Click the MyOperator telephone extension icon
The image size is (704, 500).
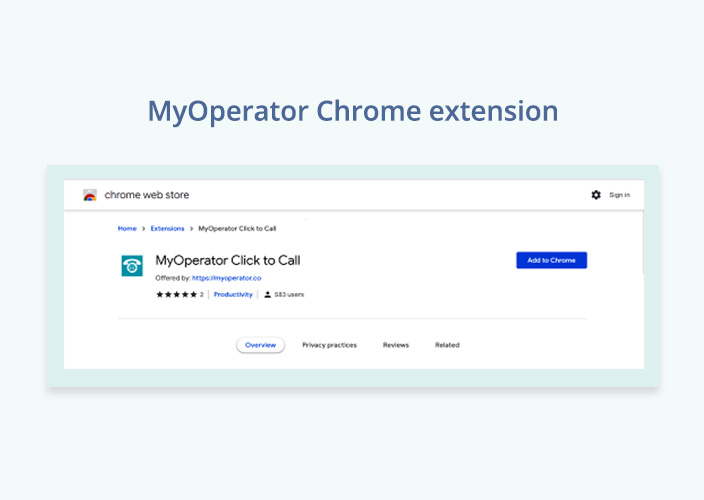click(x=132, y=266)
